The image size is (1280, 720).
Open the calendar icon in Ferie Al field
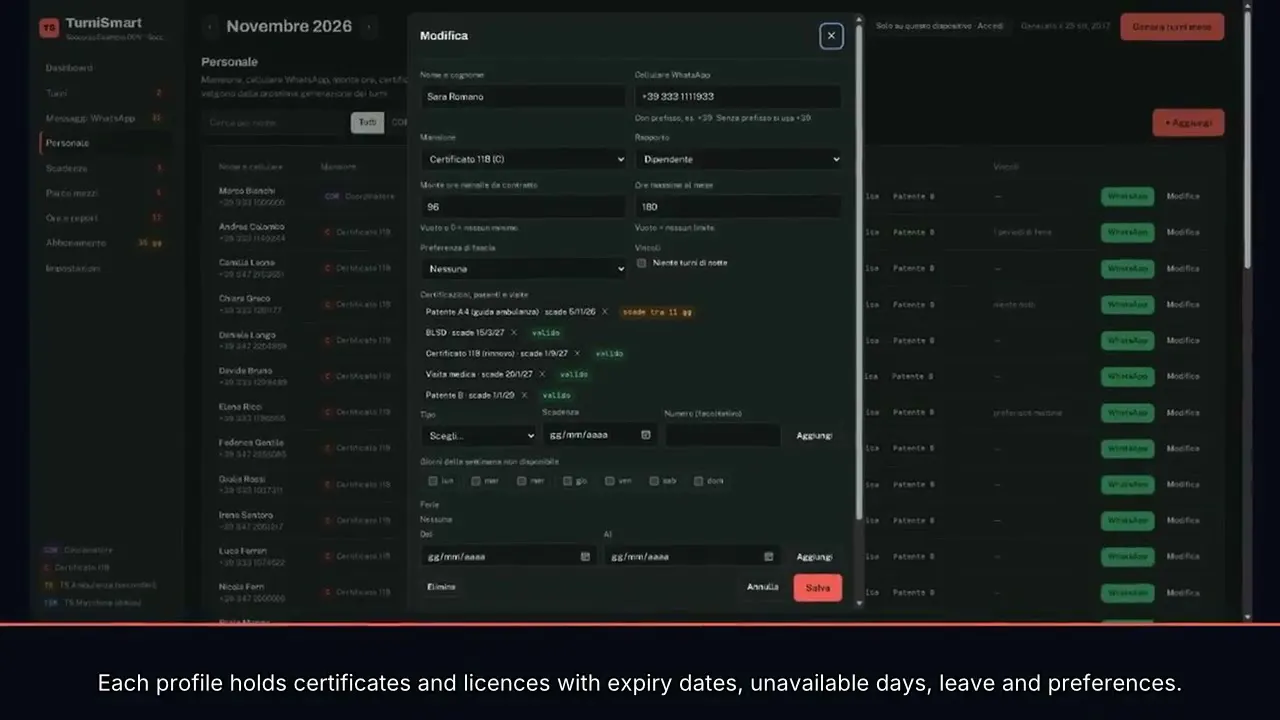point(769,557)
